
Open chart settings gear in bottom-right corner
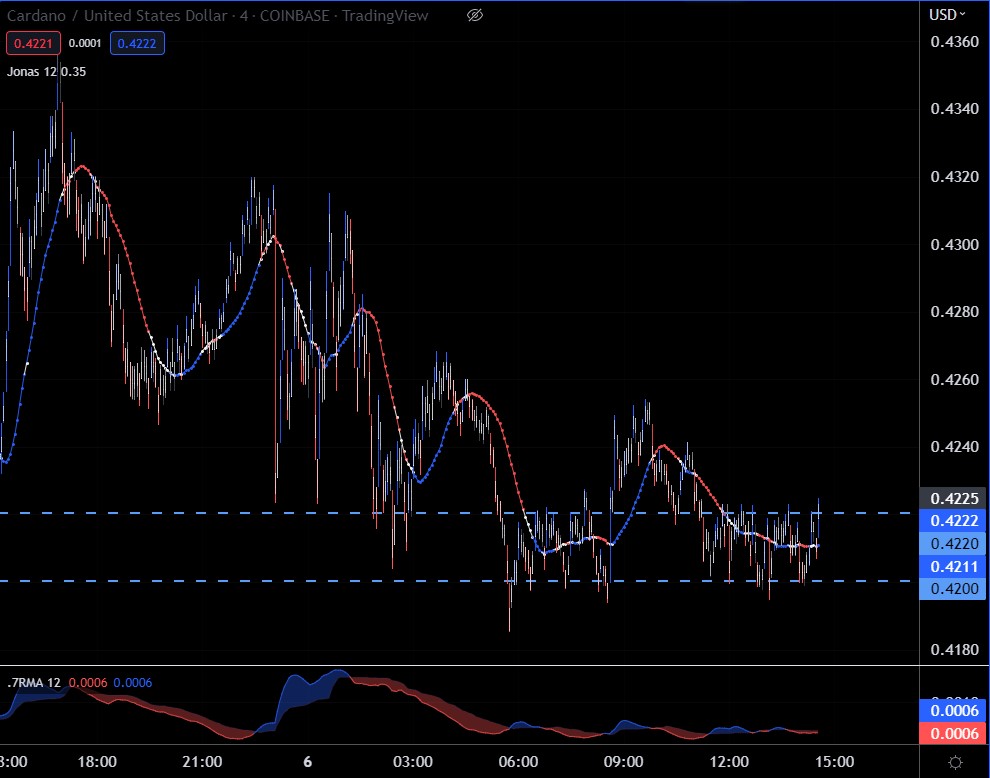click(x=955, y=762)
